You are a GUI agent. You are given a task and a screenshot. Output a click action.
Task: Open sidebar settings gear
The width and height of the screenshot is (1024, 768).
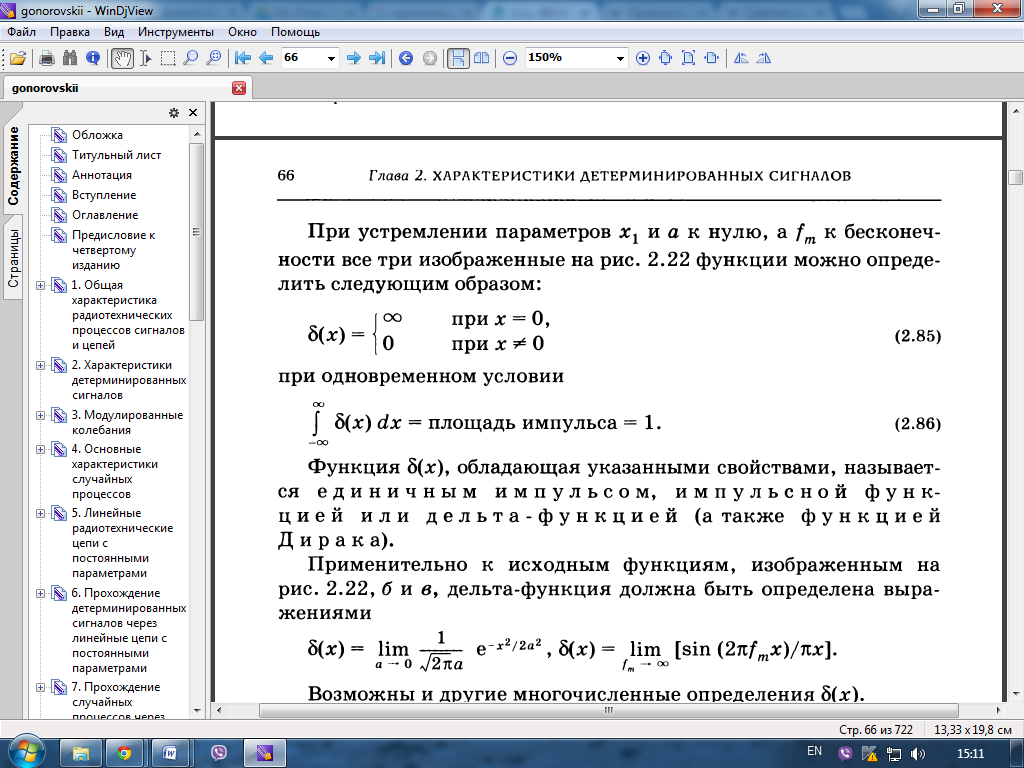(x=174, y=113)
